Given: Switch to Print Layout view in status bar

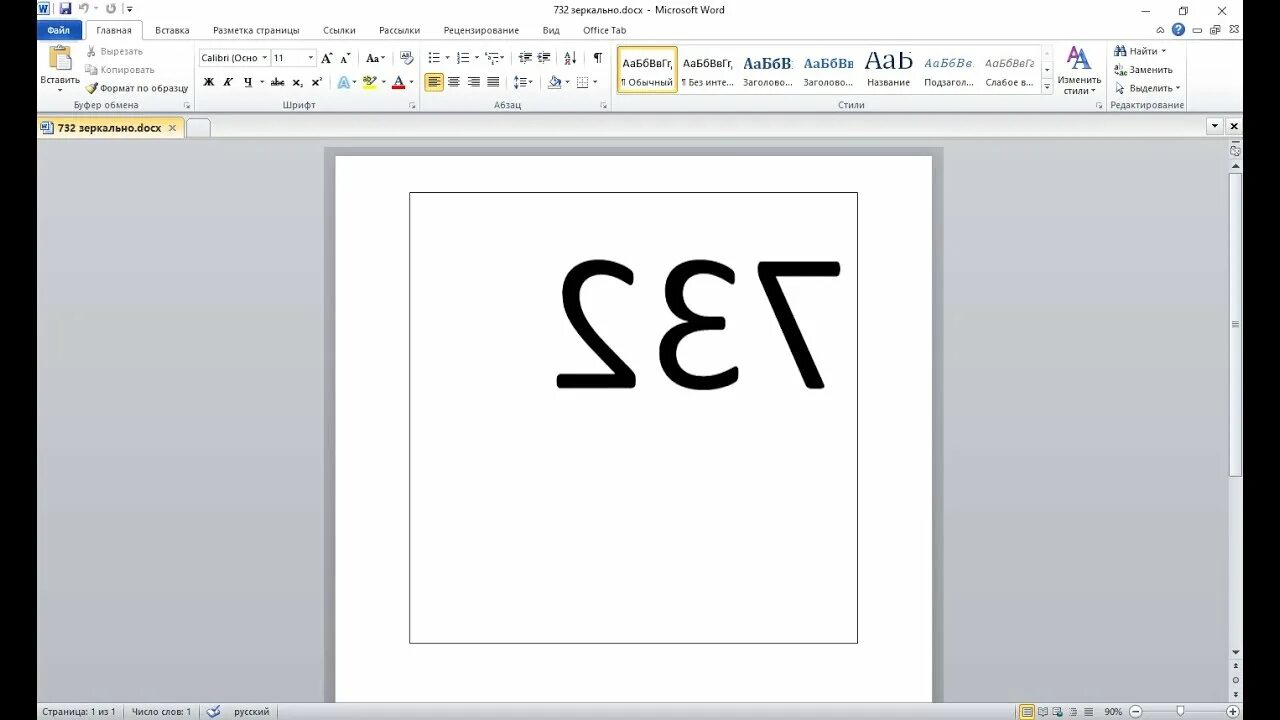Looking at the screenshot, I should pyautogui.click(x=1027, y=712).
